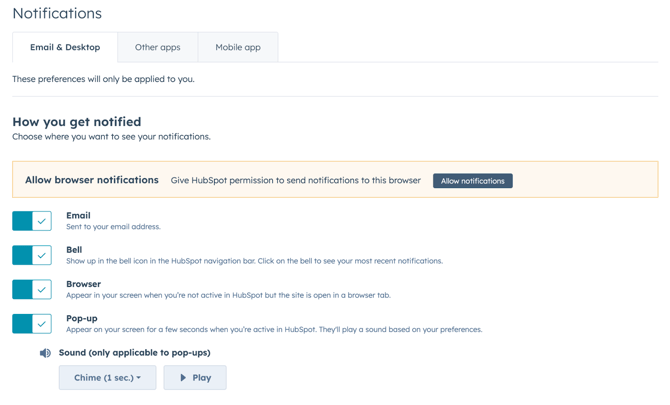Click 'Sound (only applicable to pop-ups)' label
This screenshot has height=405, width=670.
(x=134, y=353)
